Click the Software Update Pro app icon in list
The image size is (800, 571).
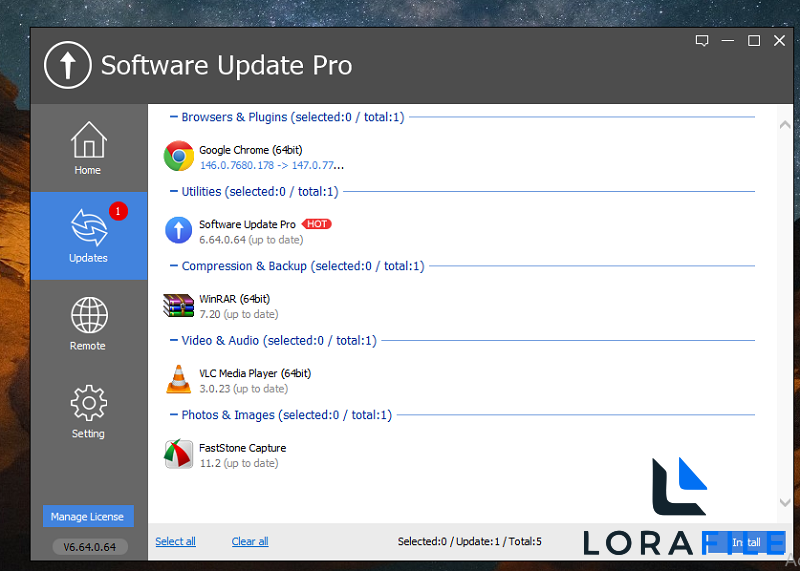tap(179, 231)
